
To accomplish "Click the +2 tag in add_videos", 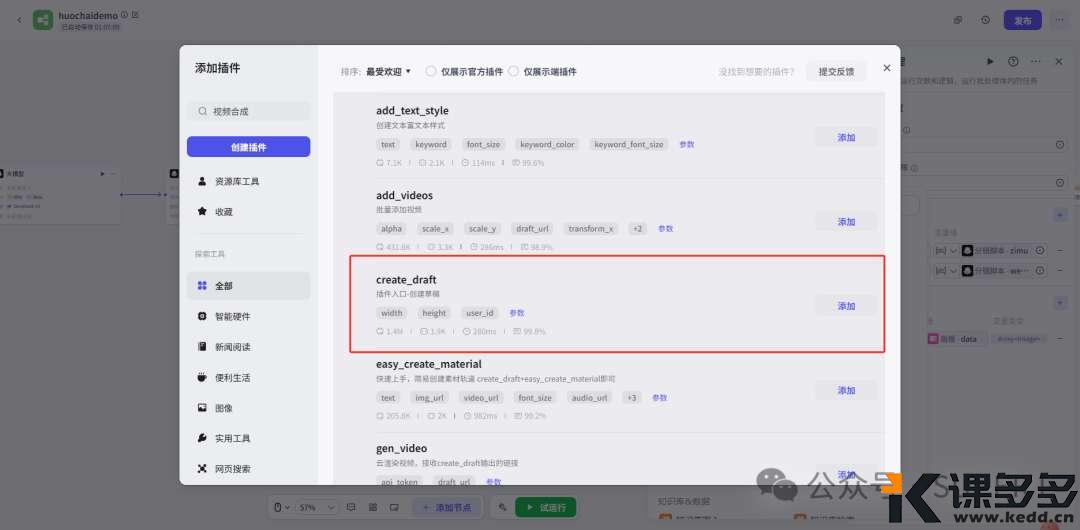I will pyautogui.click(x=638, y=229).
